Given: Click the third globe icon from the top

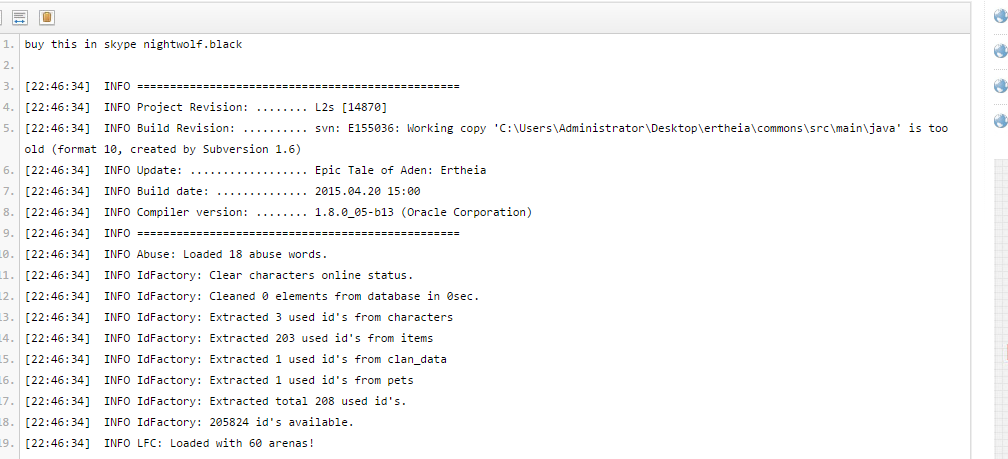Looking at the screenshot, I should pos(1000,86).
